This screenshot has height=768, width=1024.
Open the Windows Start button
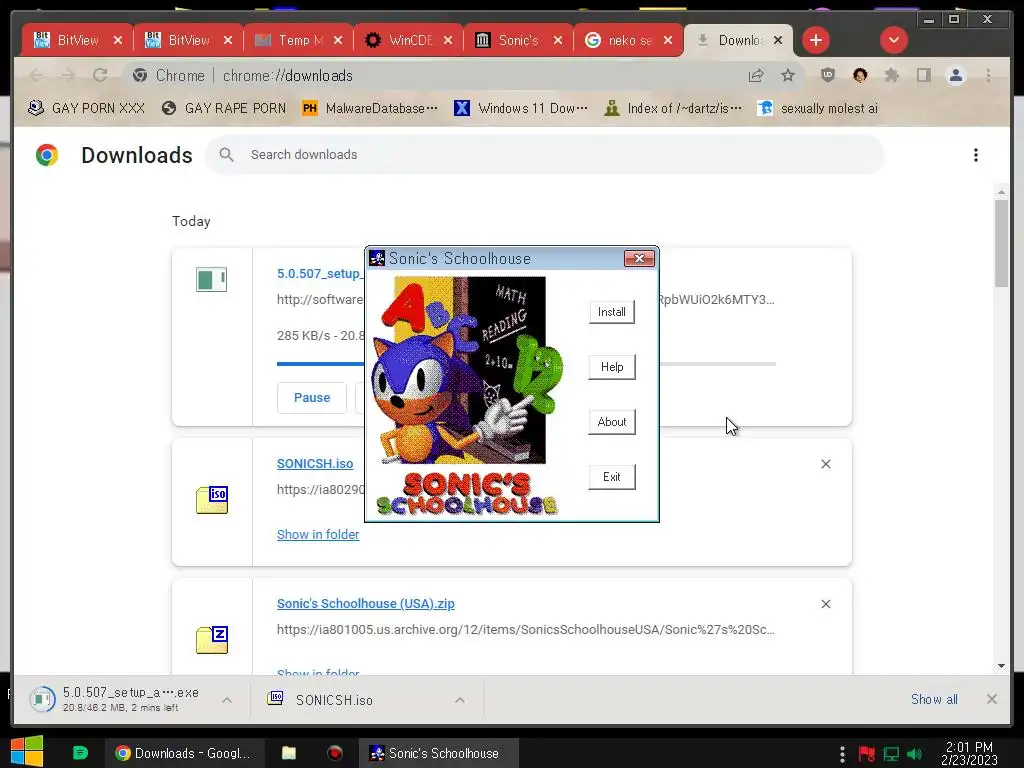pos(27,752)
